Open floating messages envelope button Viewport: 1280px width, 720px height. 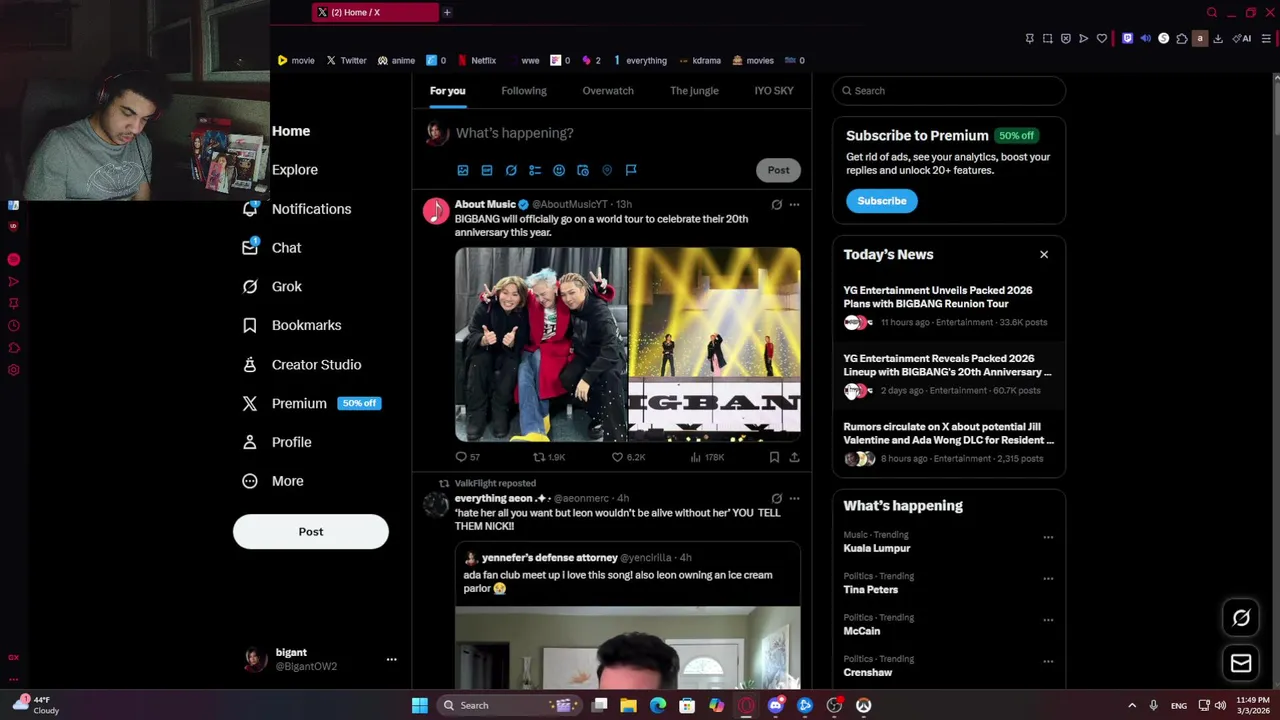coord(1241,663)
